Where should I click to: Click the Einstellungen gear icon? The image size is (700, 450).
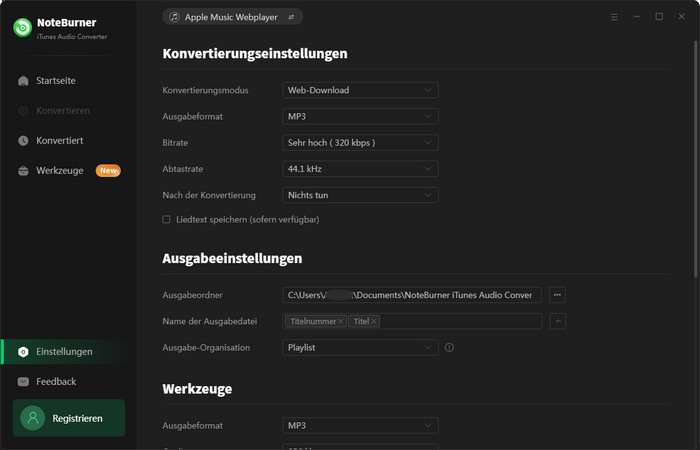[x=23, y=352]
